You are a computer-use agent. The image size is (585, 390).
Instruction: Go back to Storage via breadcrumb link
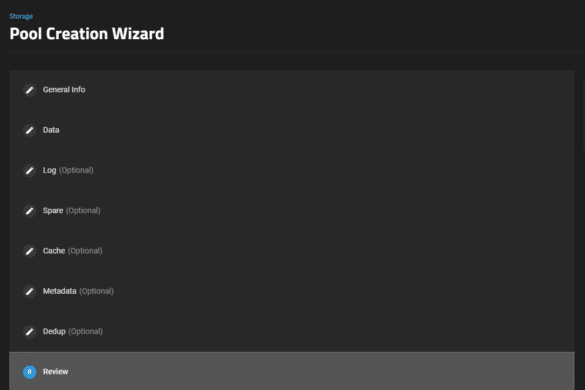[21, 16]
